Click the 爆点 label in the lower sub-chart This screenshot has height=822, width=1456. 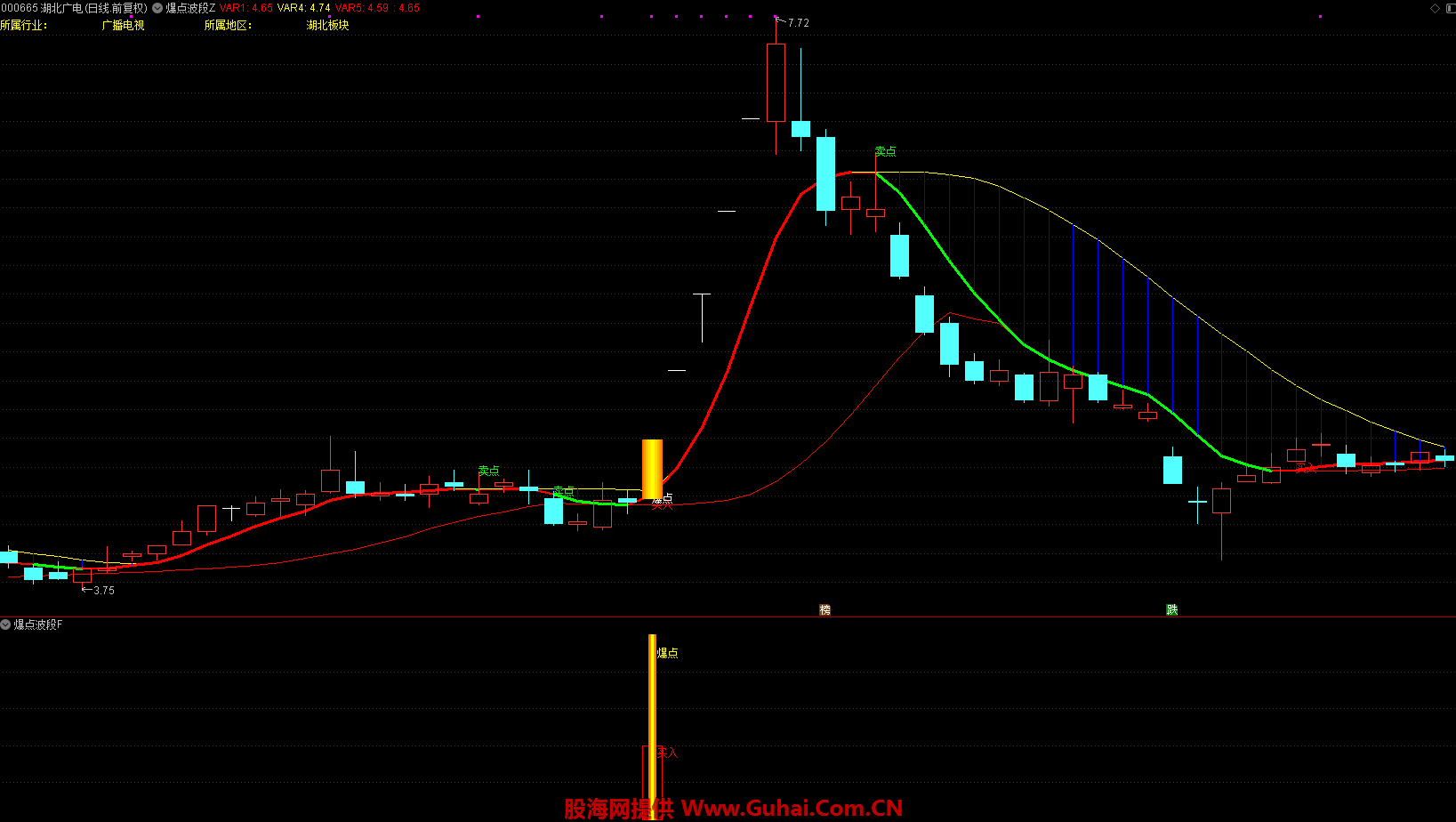coord(668,653)
